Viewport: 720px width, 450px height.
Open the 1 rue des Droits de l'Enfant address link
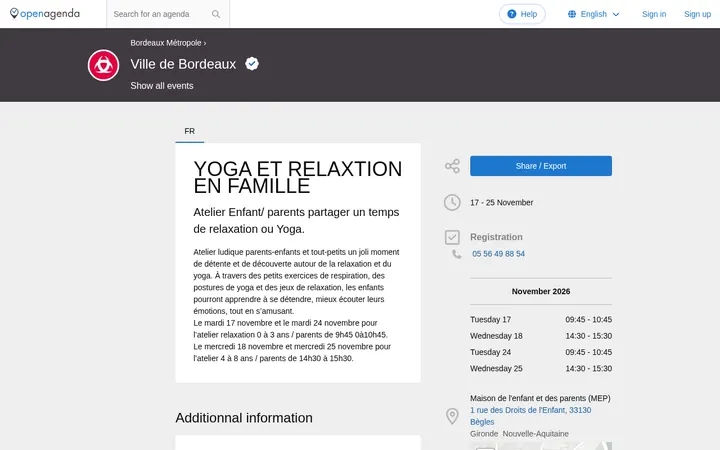530,416
